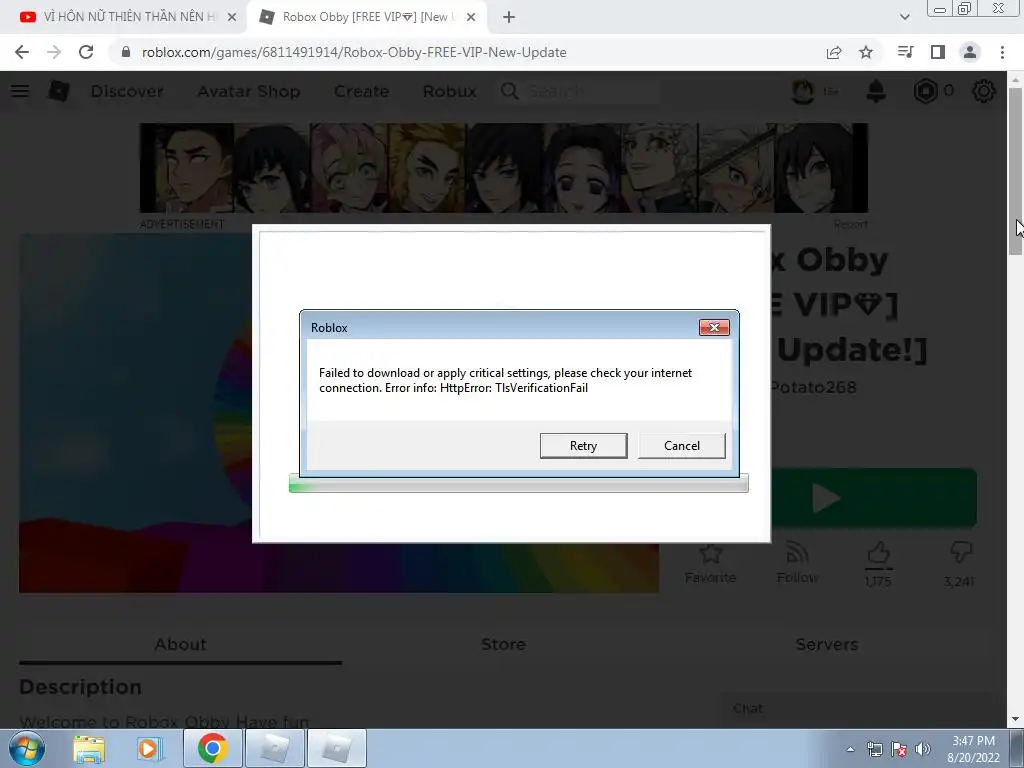The image size is (1024, 768).
Task: Click the Roblox user avatar icon
Action: (803, 91)
